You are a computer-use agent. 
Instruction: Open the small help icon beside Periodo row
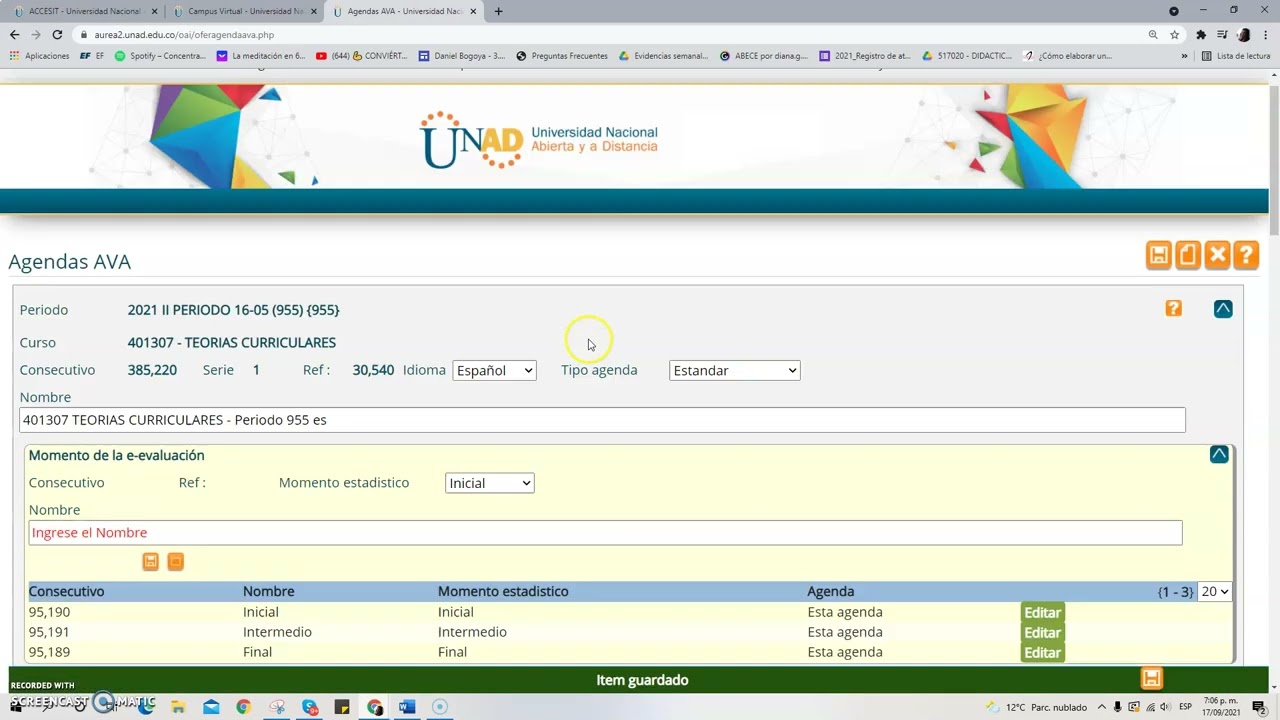coord(1173,309)
